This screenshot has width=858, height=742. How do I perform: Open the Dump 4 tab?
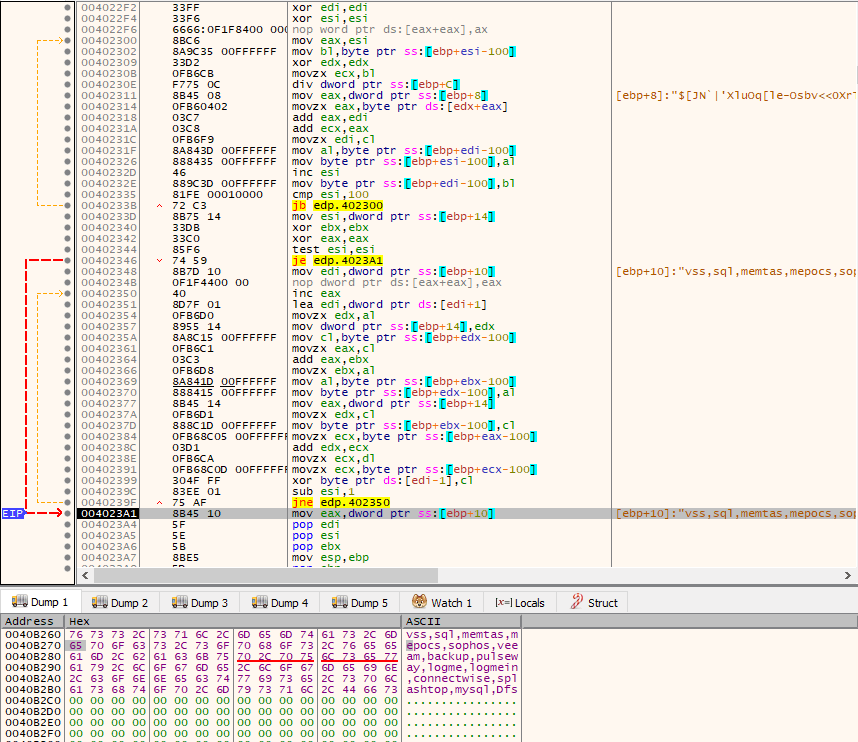click(x=280, y=602)
